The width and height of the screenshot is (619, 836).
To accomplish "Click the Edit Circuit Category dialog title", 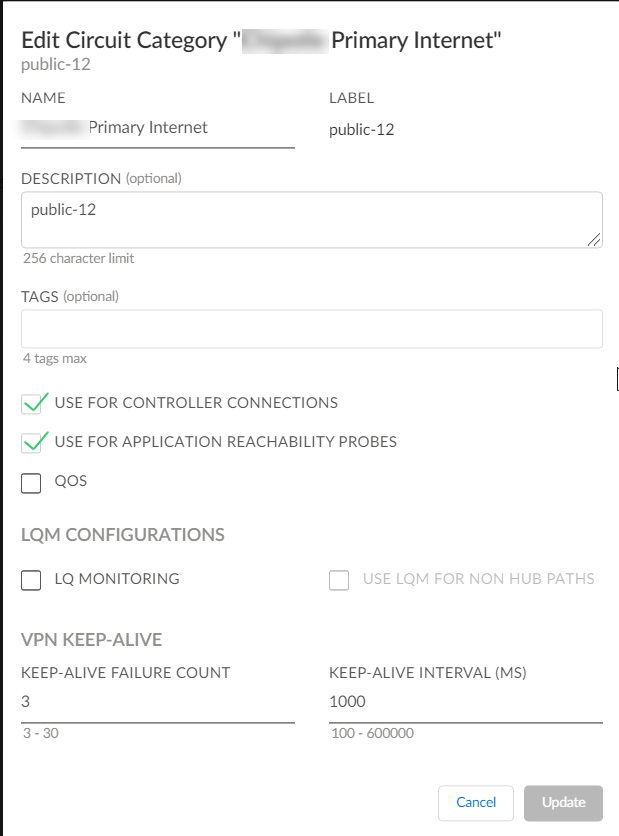I will tap(261, 39).
